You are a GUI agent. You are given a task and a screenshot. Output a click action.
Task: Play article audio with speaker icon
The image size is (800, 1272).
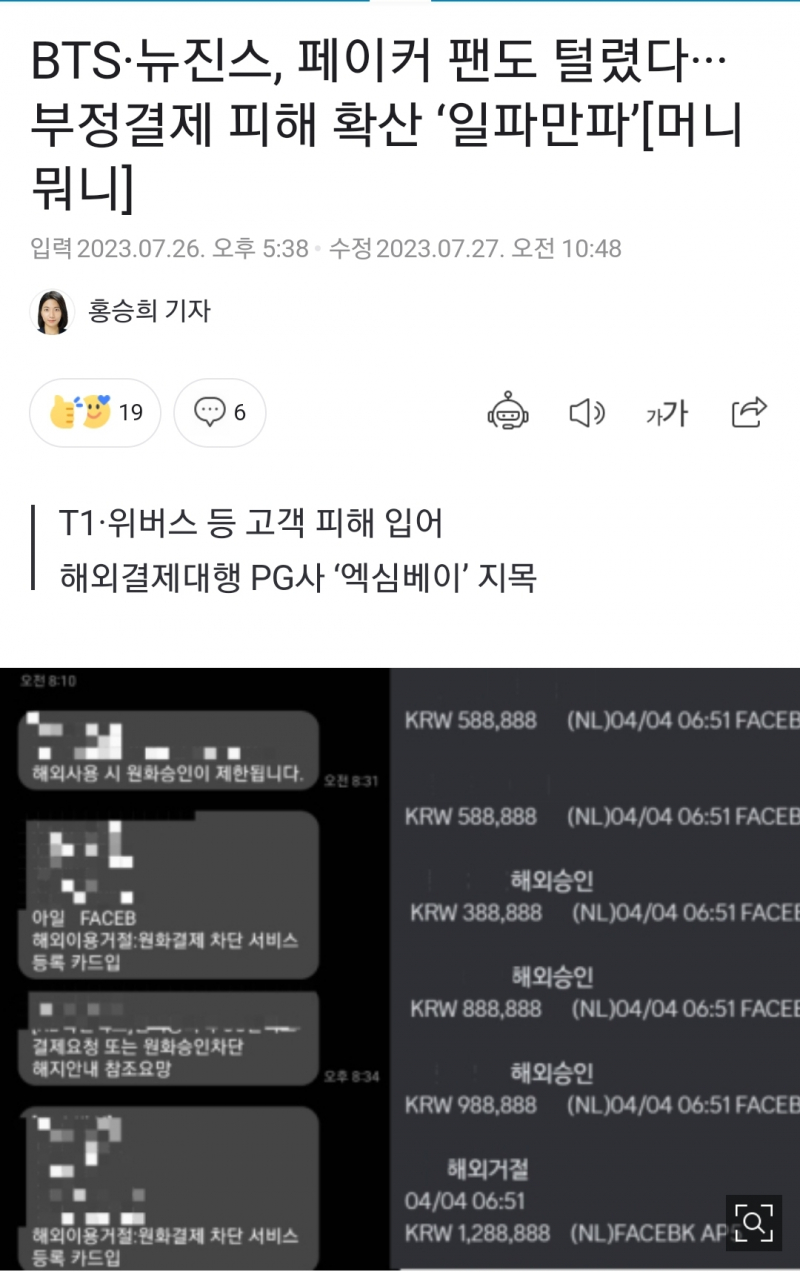click(x=587, y=412)
